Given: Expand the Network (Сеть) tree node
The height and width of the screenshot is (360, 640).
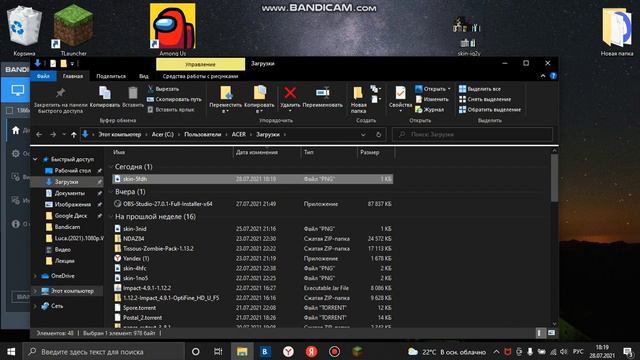Looking at the screenshot, I should click(x=36, y=306).
